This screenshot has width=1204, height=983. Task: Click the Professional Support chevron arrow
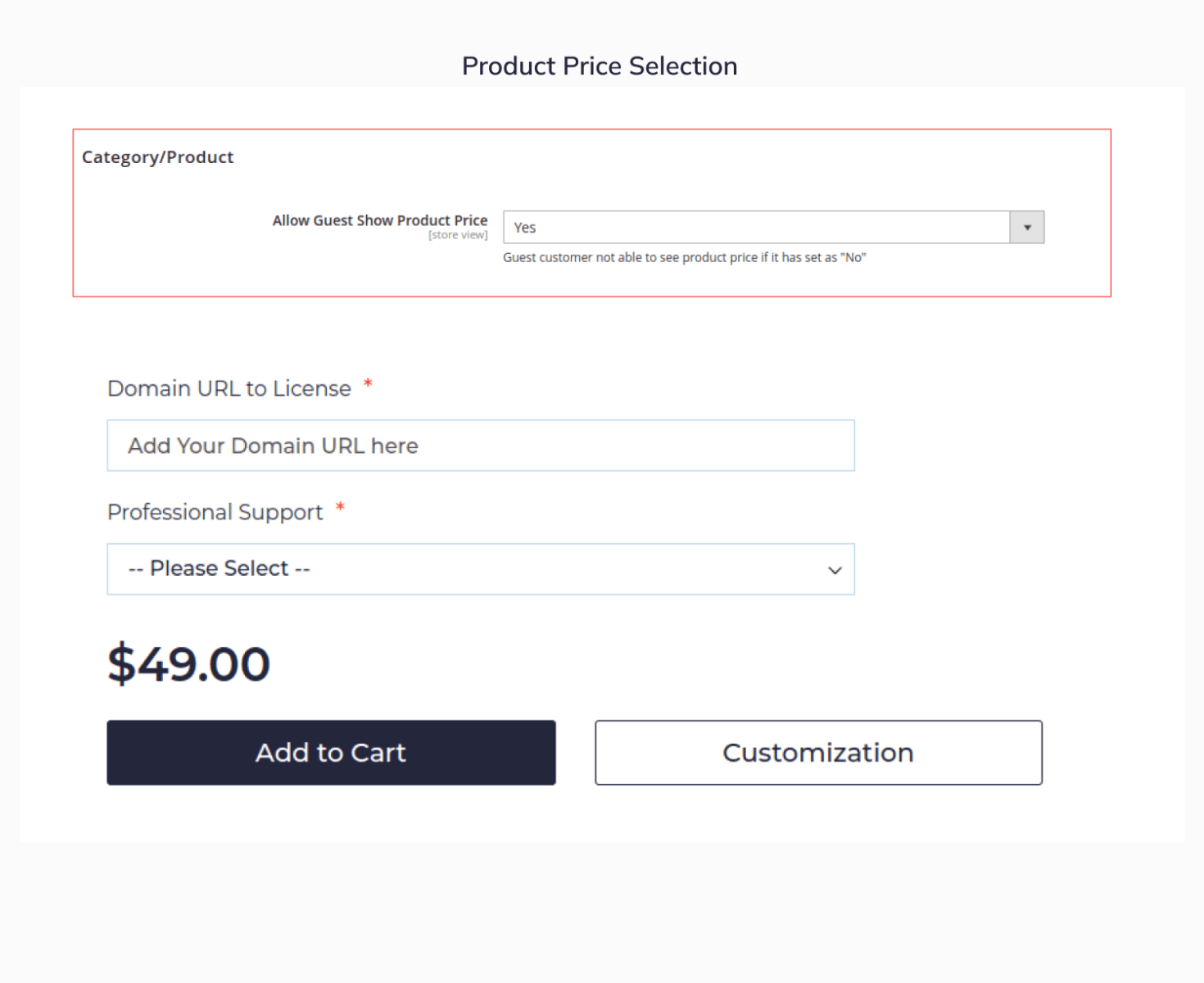pyautogui.click(x=835, y=570)
